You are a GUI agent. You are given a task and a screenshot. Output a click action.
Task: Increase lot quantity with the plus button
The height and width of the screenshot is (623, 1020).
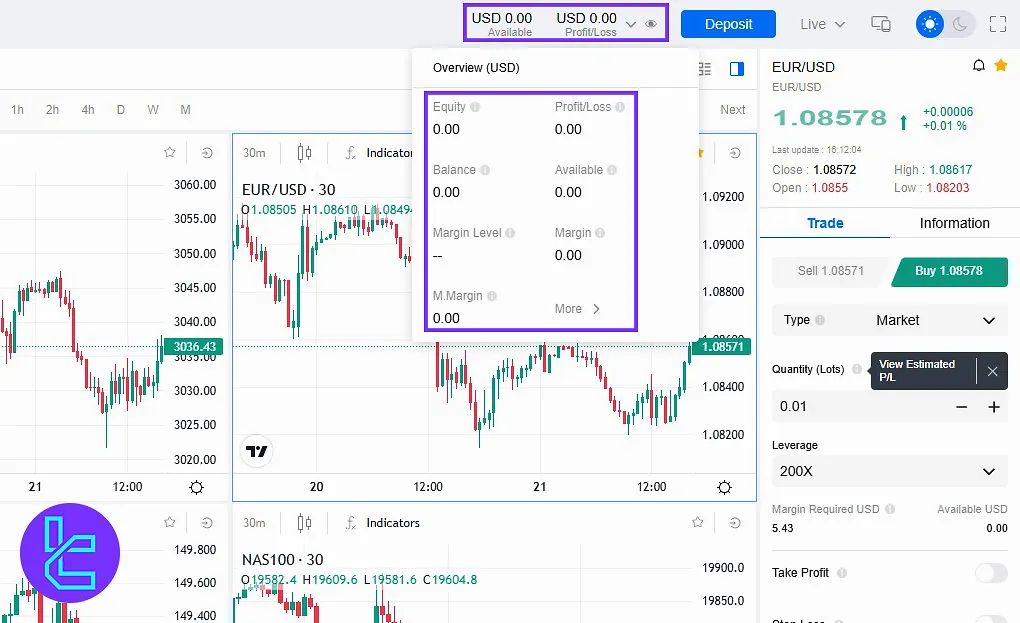click(994, 407)
